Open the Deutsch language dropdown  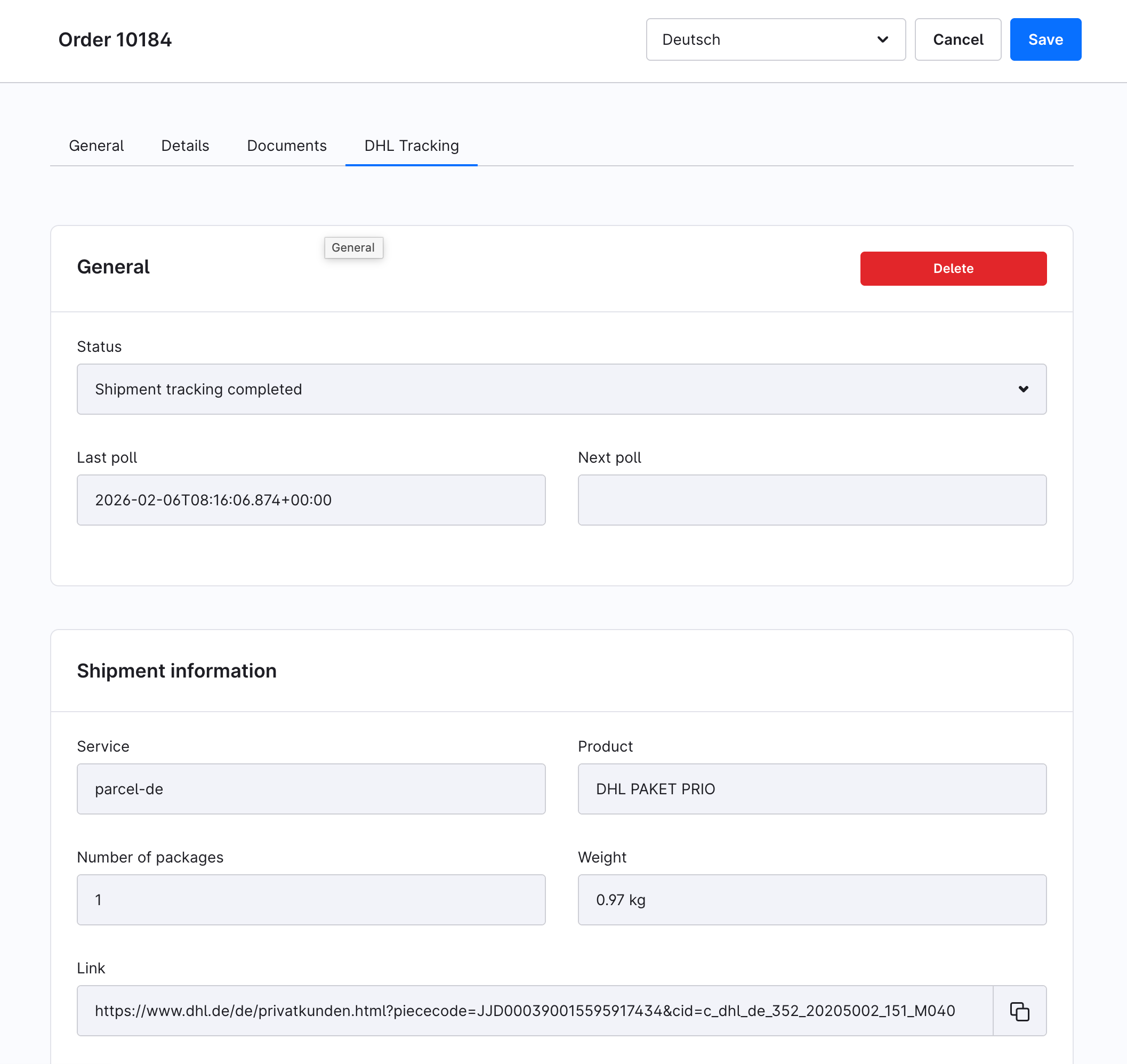(x=775, y=39)
